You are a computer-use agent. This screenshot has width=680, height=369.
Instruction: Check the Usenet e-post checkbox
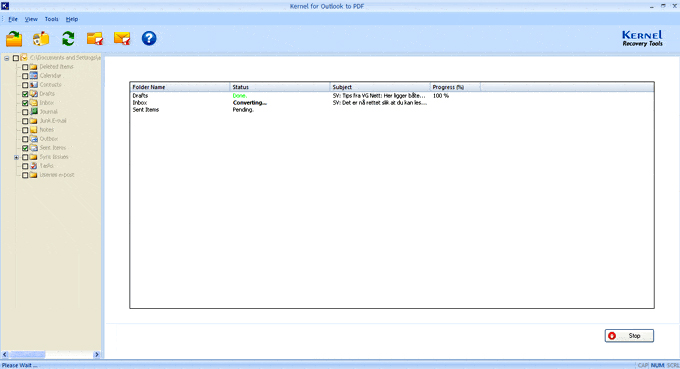point(25,176)
